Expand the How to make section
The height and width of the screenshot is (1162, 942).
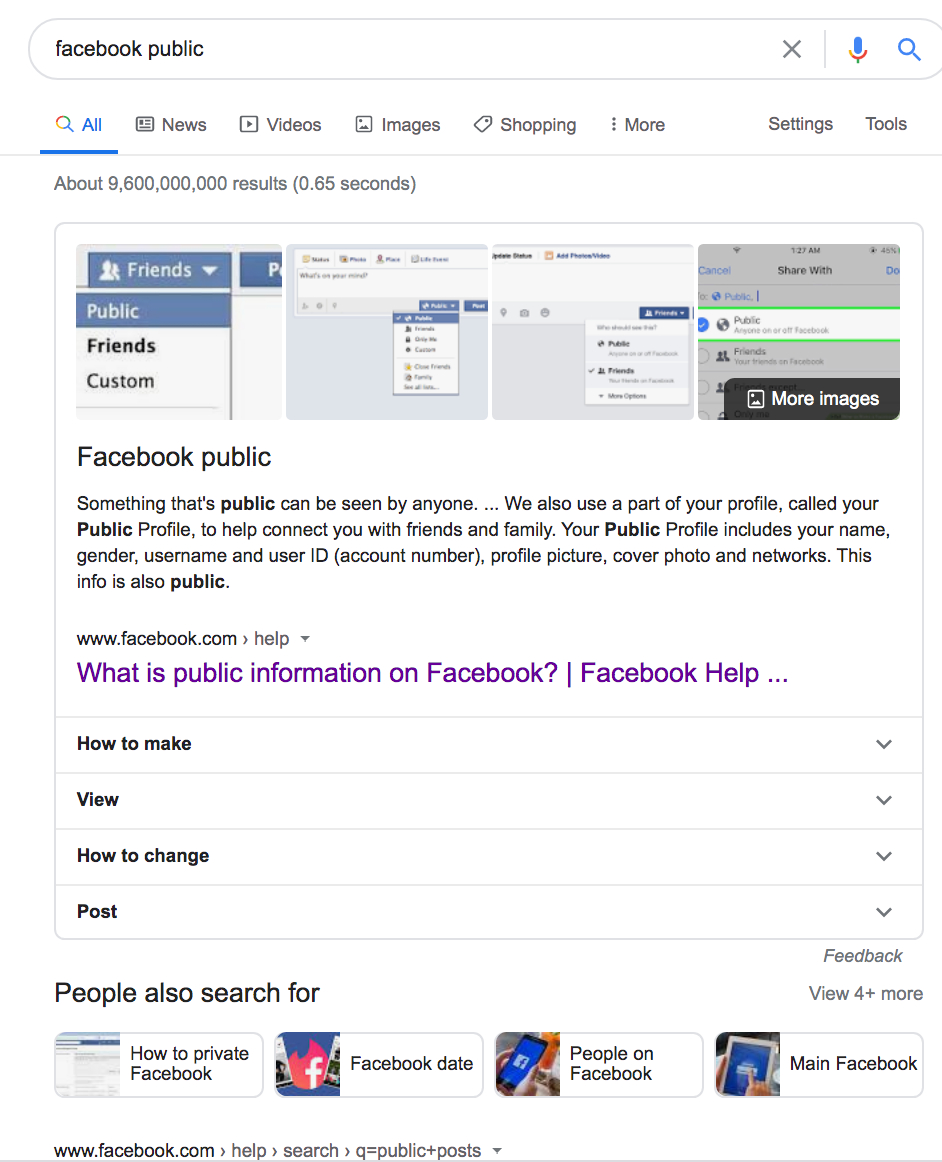coord(489,744)
